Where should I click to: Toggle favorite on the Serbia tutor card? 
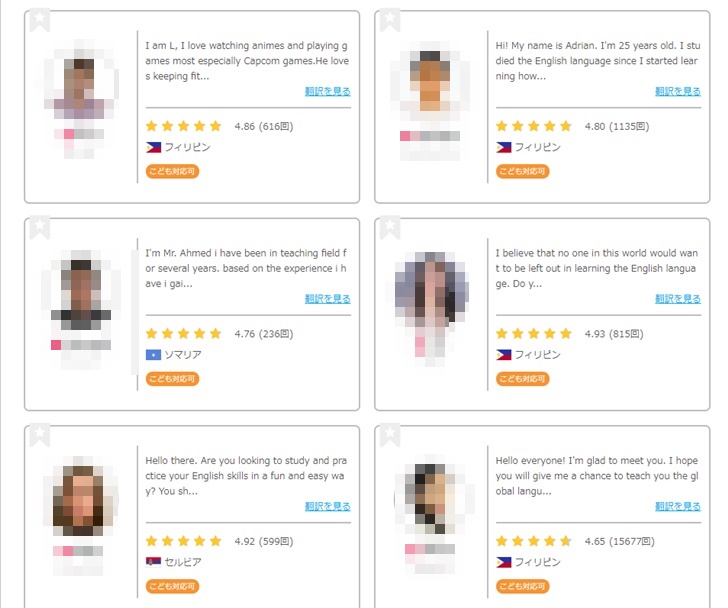[x=40, y=435]
